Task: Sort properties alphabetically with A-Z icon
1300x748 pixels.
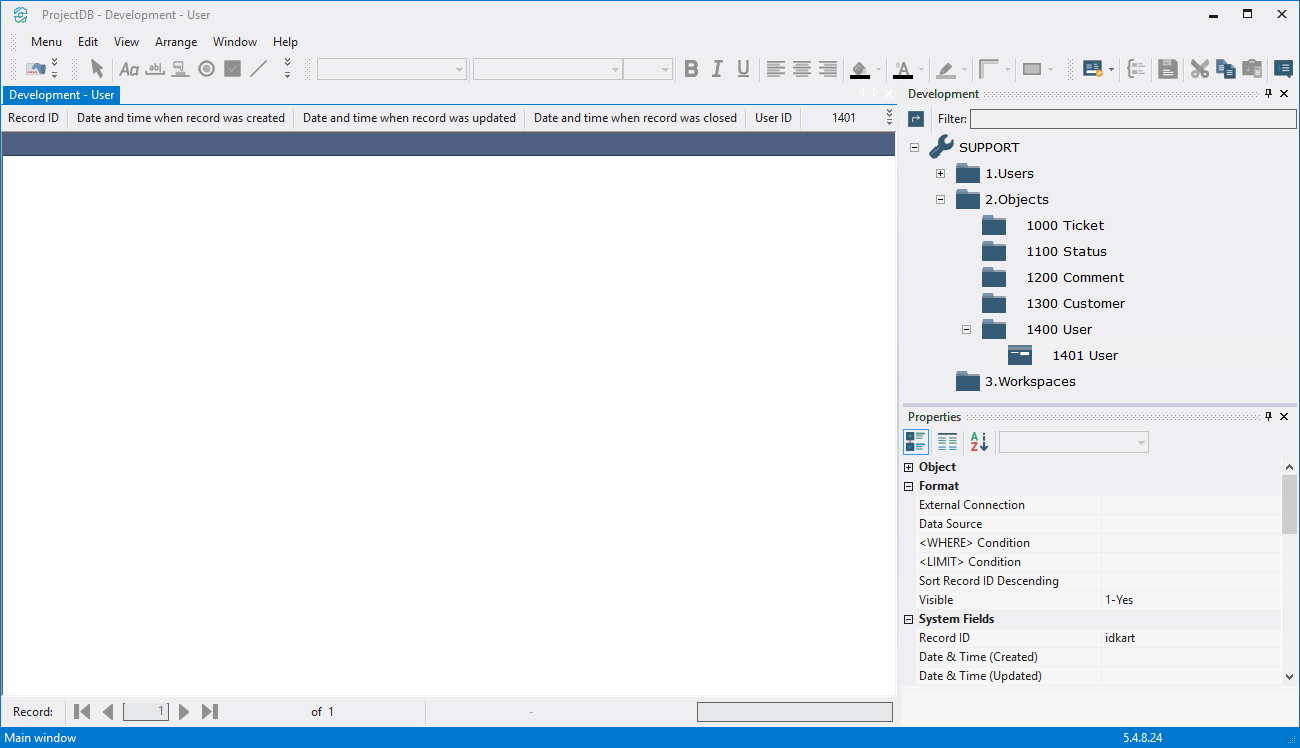Action: [x=978, y=442]
